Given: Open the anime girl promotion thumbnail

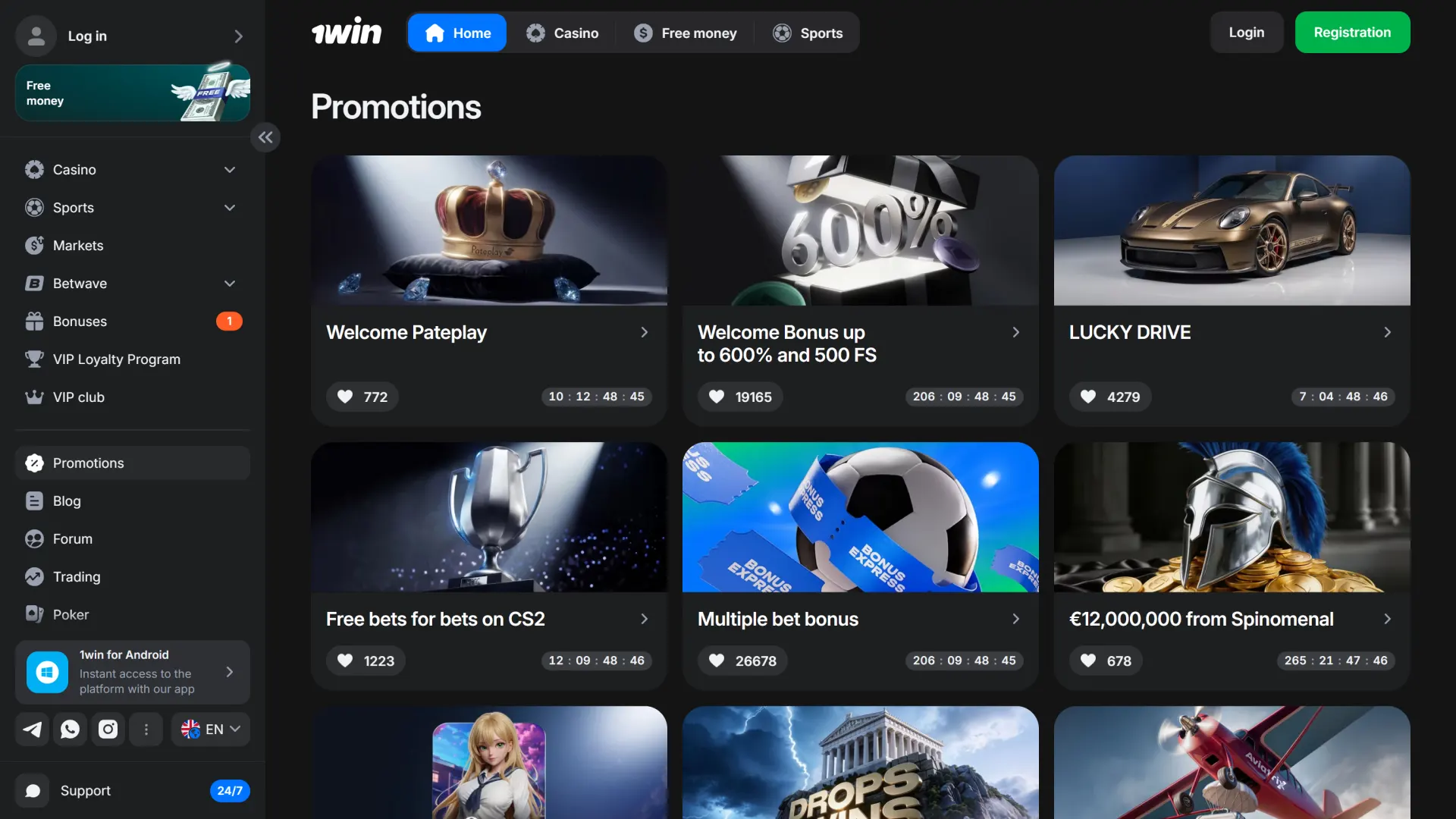Looking at the screenshot, I should 489,762.
